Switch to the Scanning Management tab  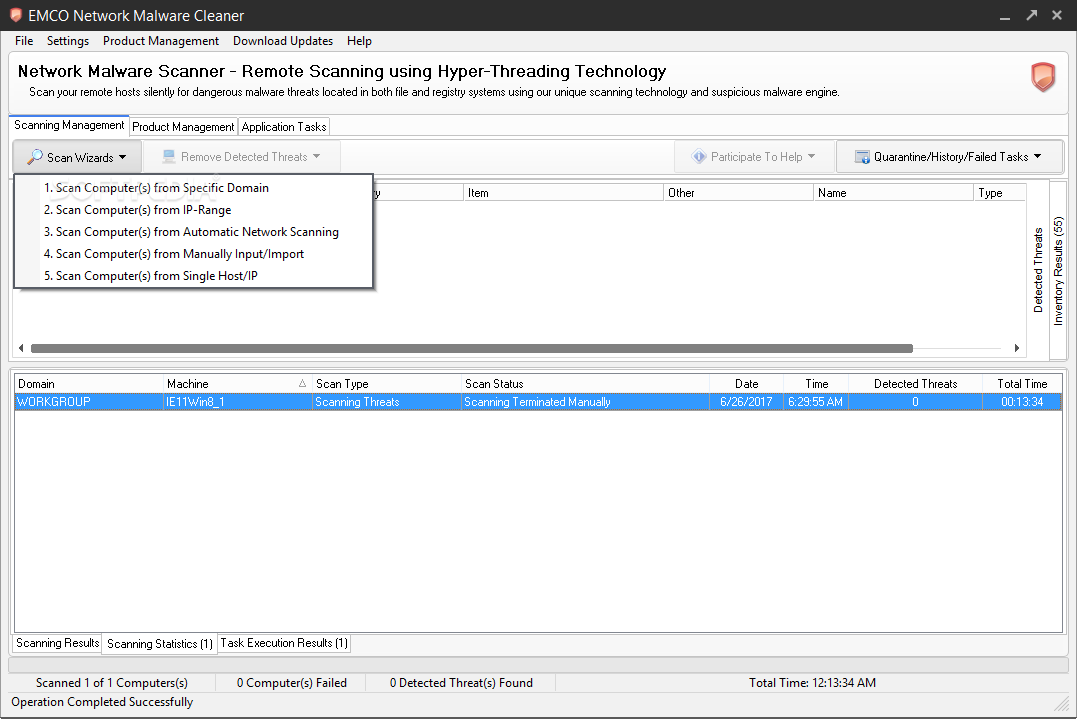[69, 125]
